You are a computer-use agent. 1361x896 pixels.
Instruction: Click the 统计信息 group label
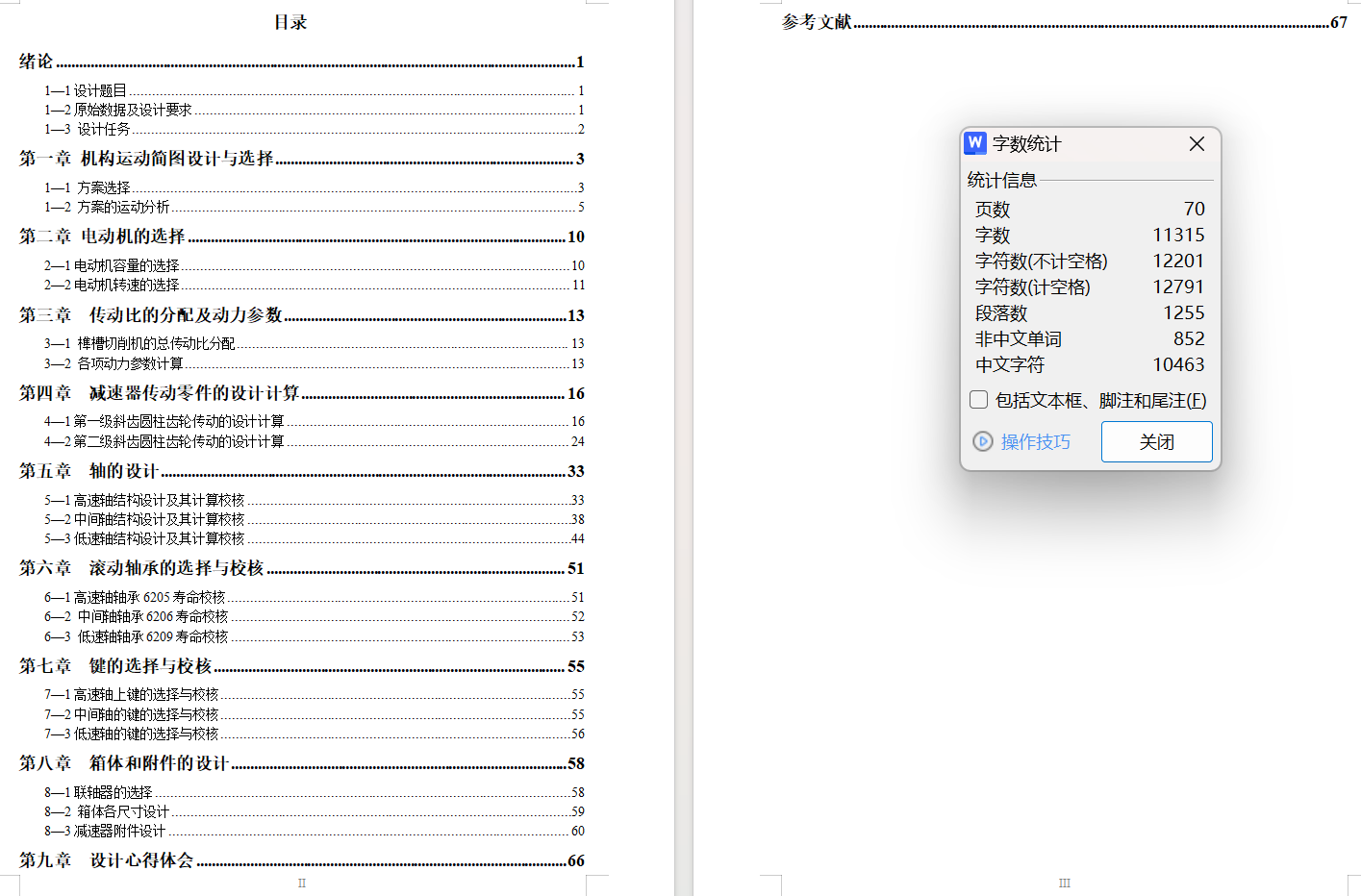click(x=1001, y=180)
